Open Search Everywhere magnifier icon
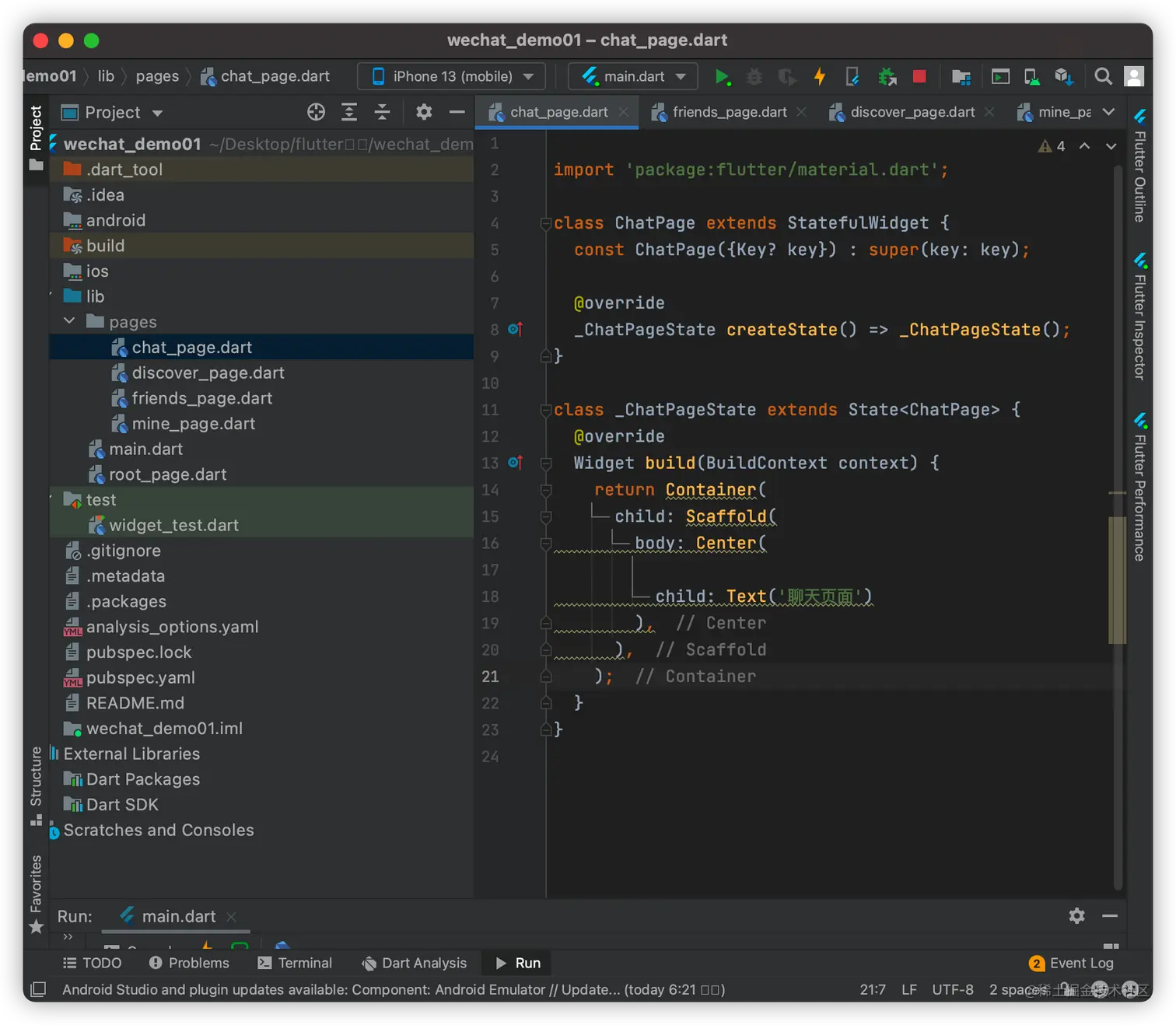Image resolution: width=1176 pixels, height=1025 pixels. pyautogui.click(x=1103, y=76)
